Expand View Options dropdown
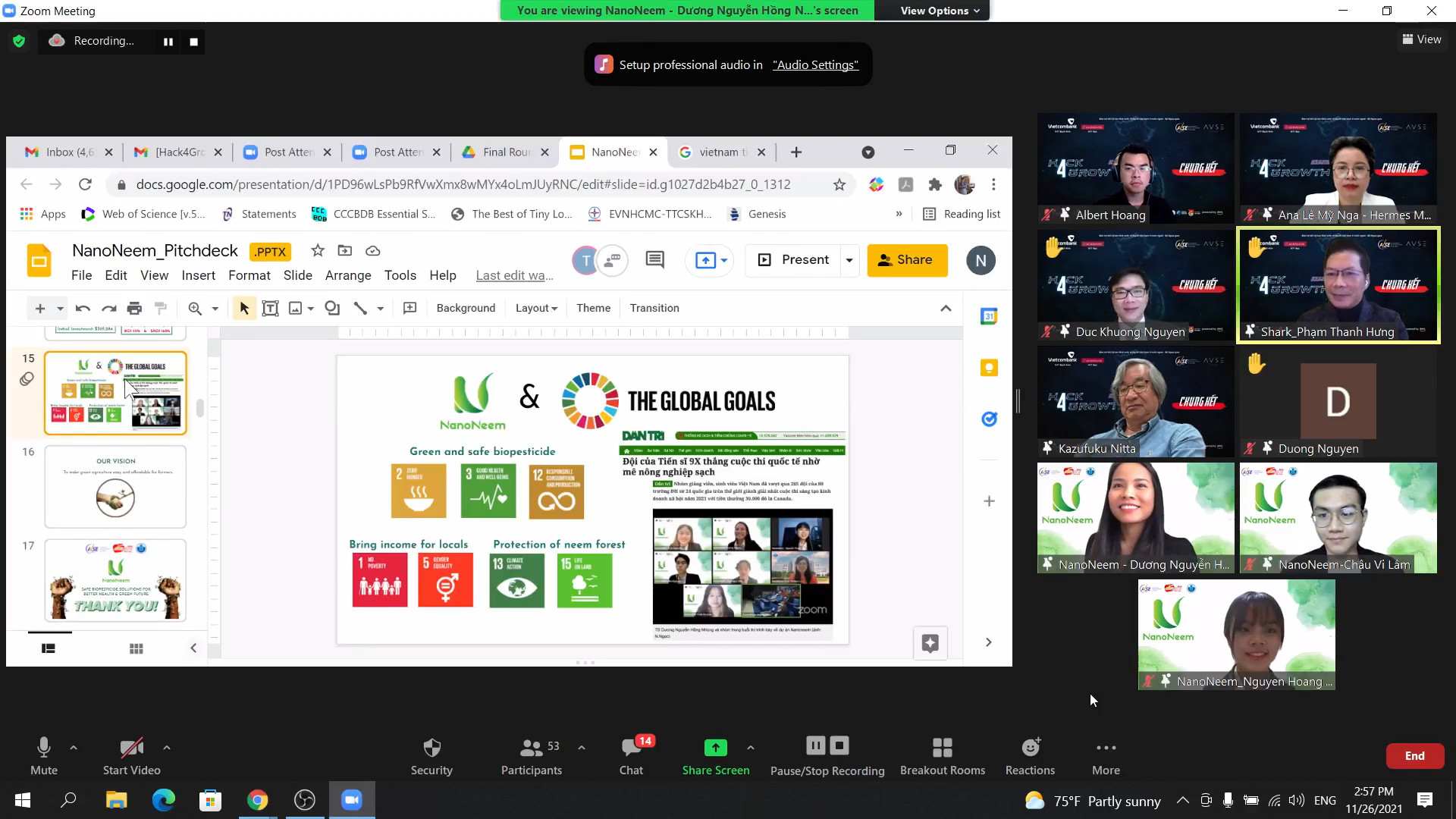1456x819 pixels. click(940, 11)
